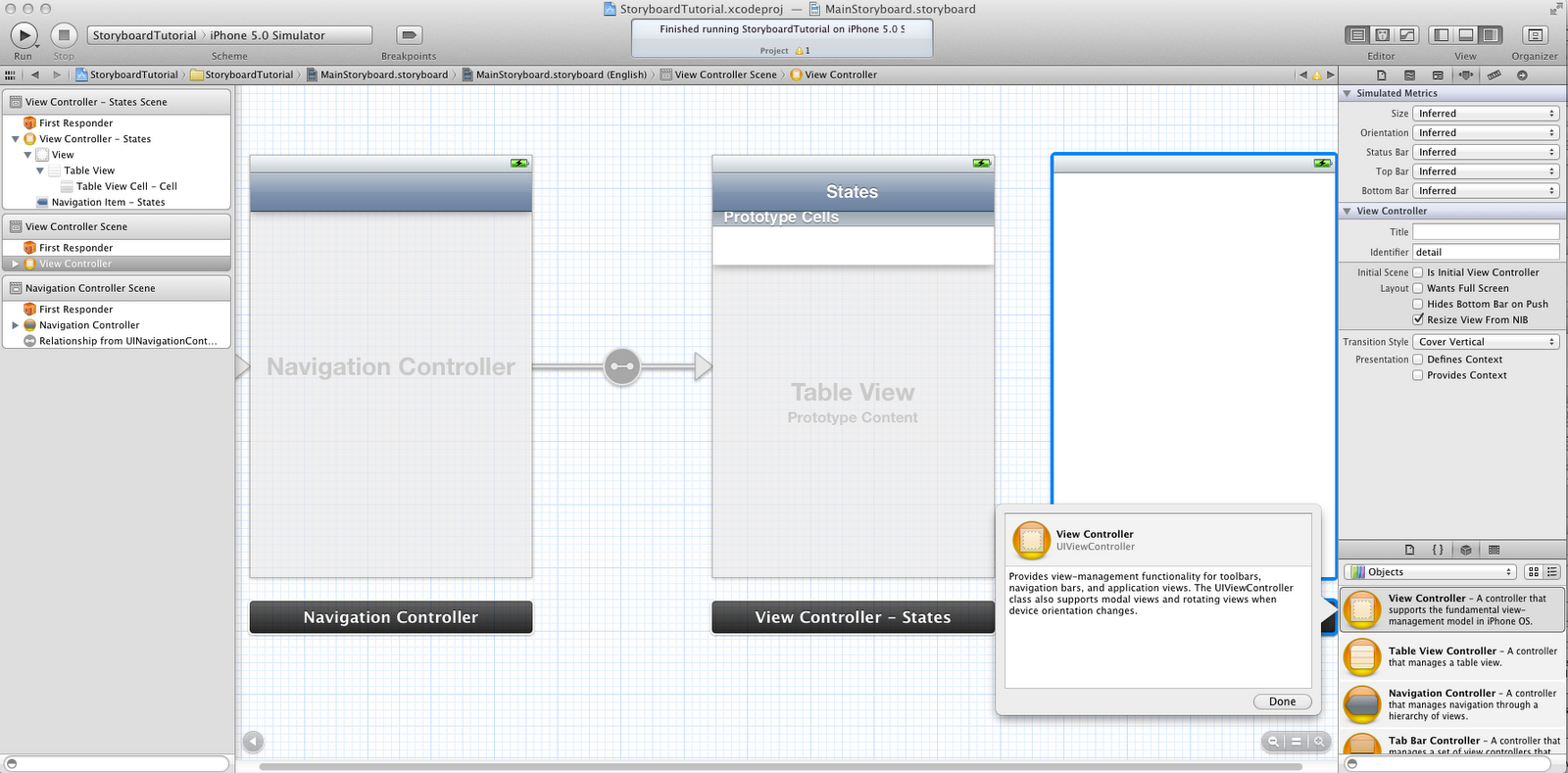Select the Version editor icon
Screen dimensions: 1568x773
coord(1407,35)
